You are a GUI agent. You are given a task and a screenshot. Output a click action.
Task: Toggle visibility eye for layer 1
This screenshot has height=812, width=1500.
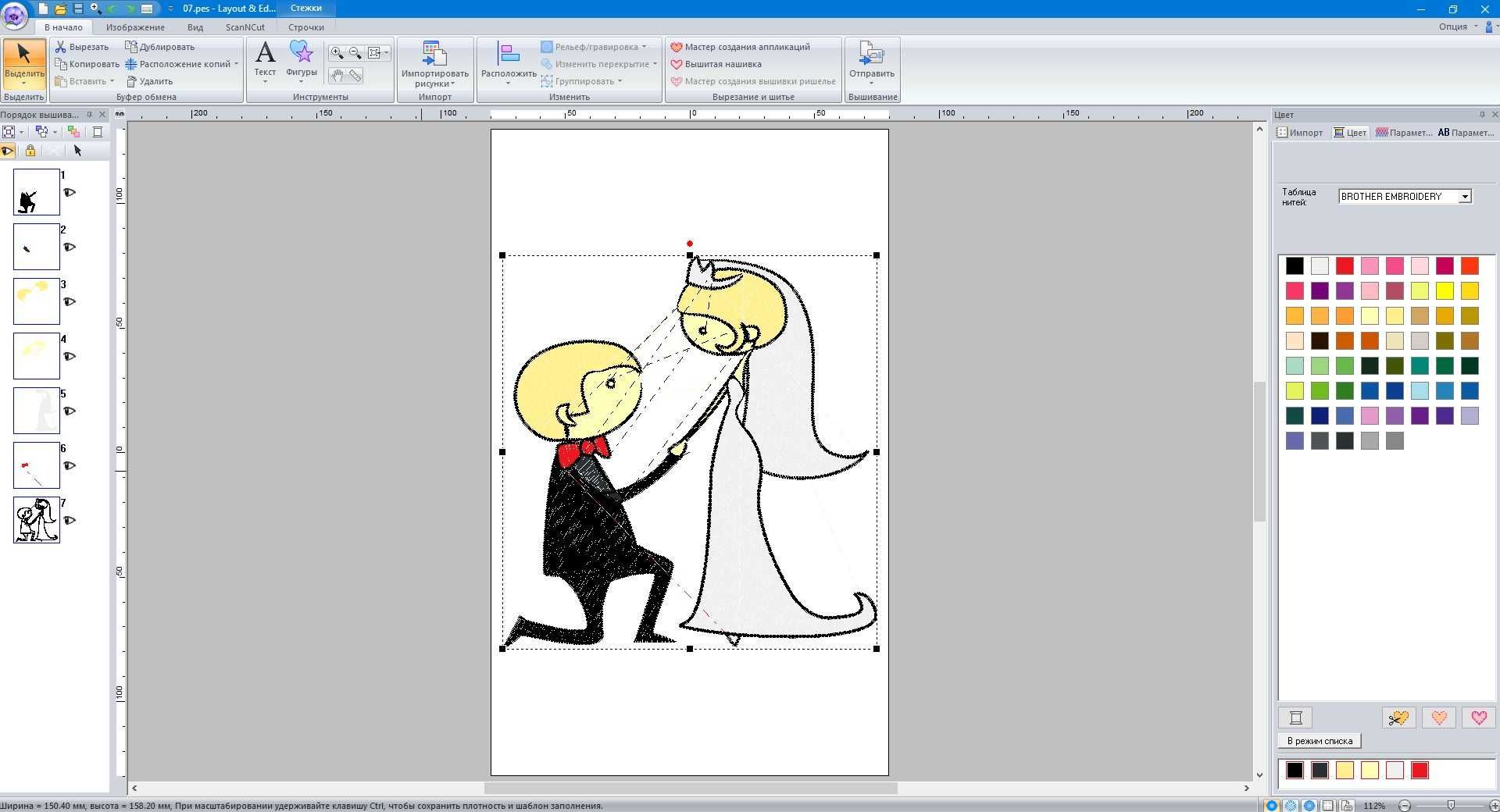[70, 192]
